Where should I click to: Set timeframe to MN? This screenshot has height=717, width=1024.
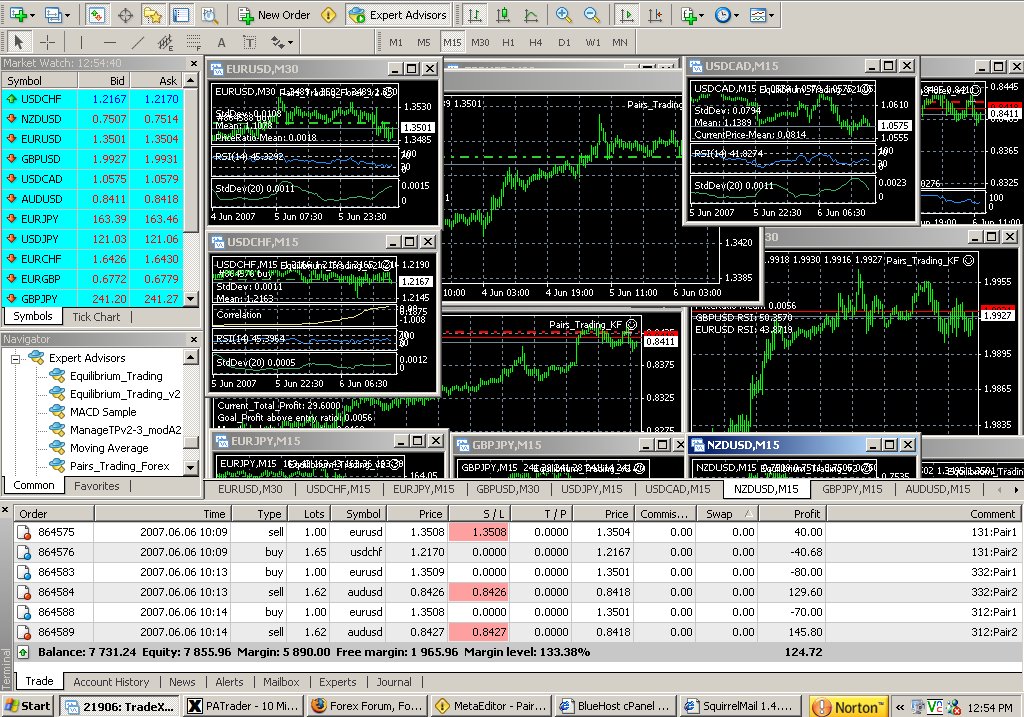tap(620, 42)
